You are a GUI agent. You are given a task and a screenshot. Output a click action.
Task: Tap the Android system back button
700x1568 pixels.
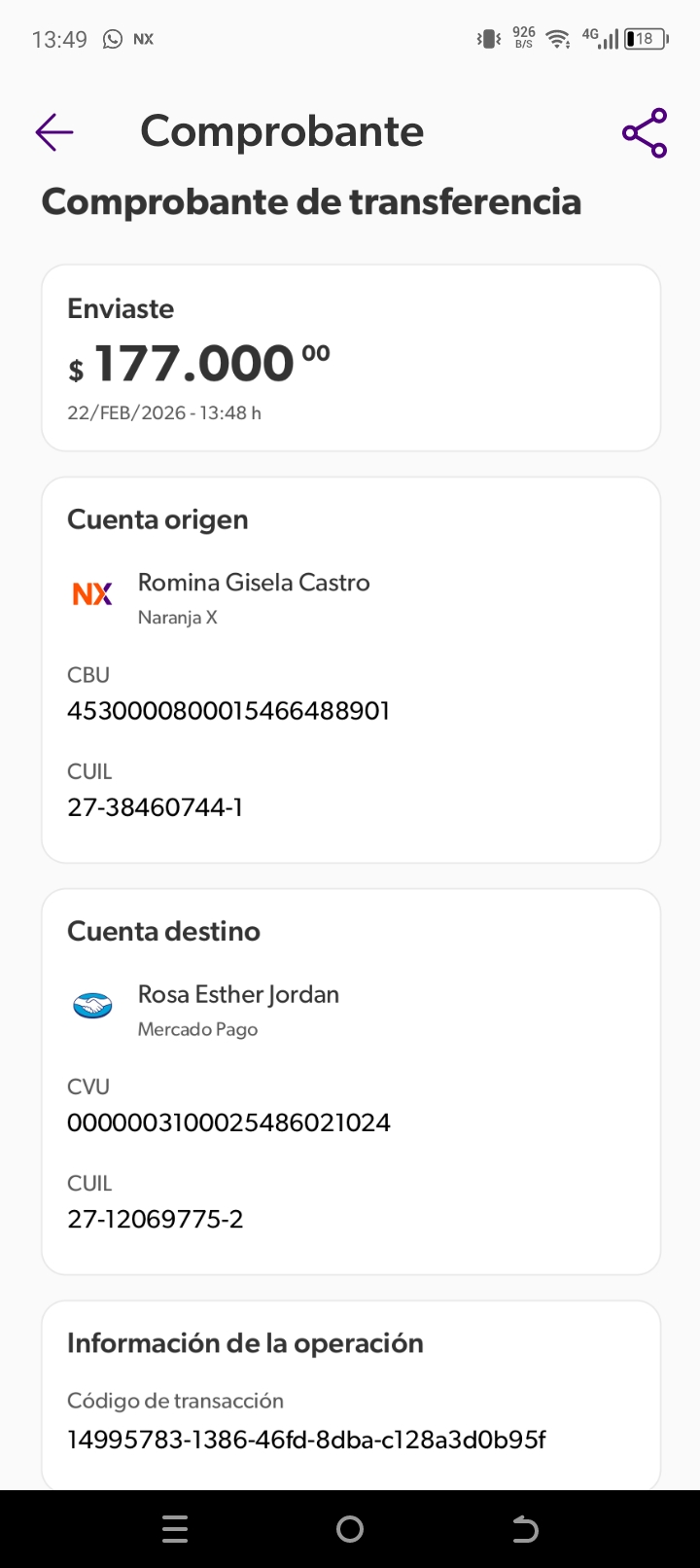pos(525,1530)
